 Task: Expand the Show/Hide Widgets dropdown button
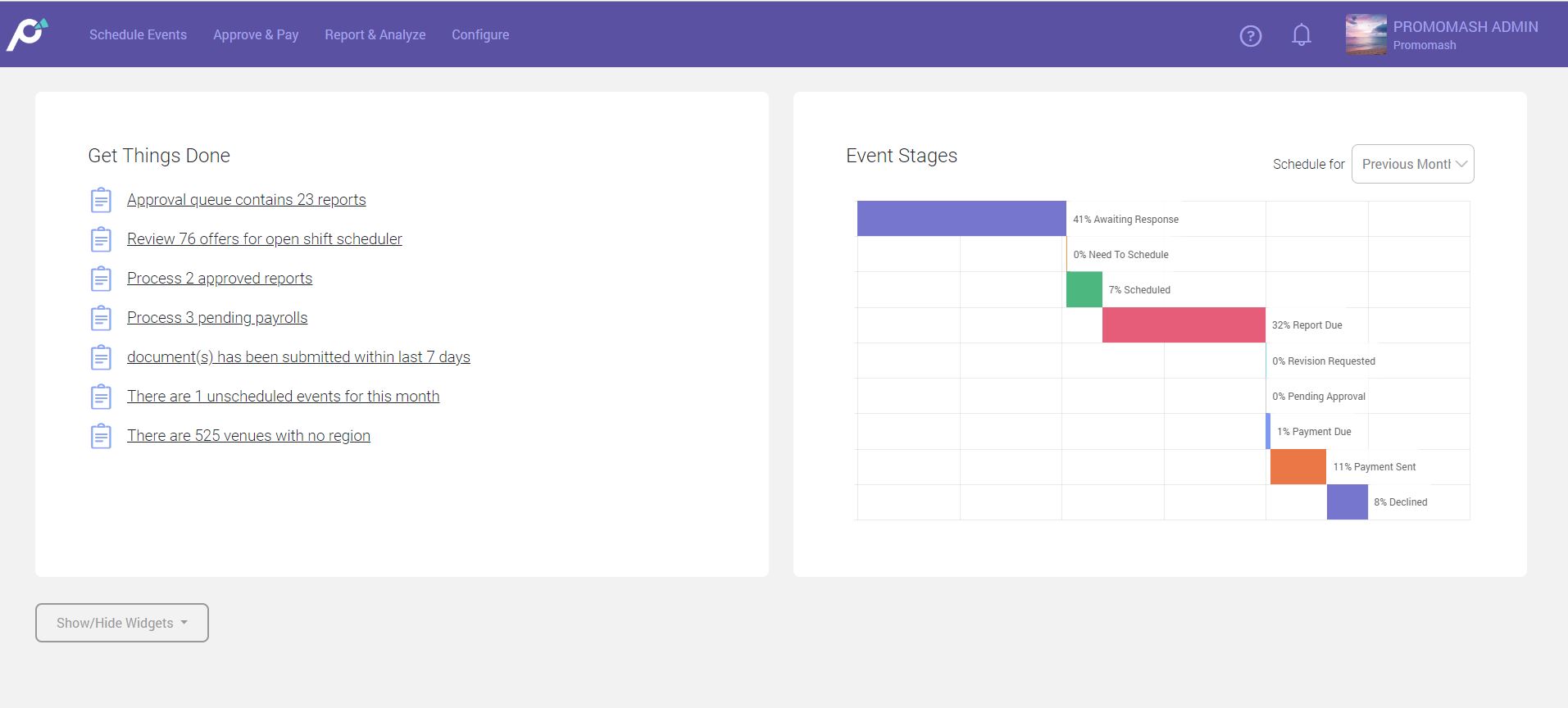[122, 623]
